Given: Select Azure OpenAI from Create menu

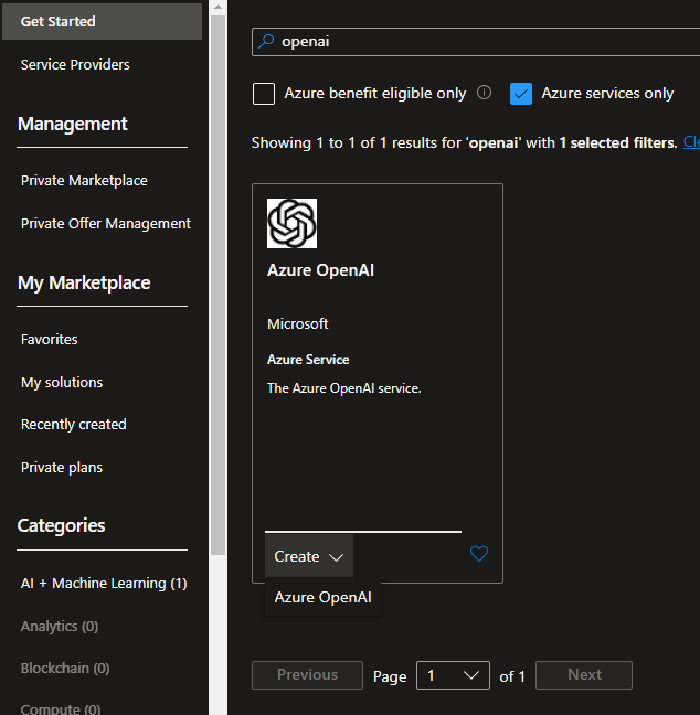Looking at the screenshot, I should click(323, 597).
